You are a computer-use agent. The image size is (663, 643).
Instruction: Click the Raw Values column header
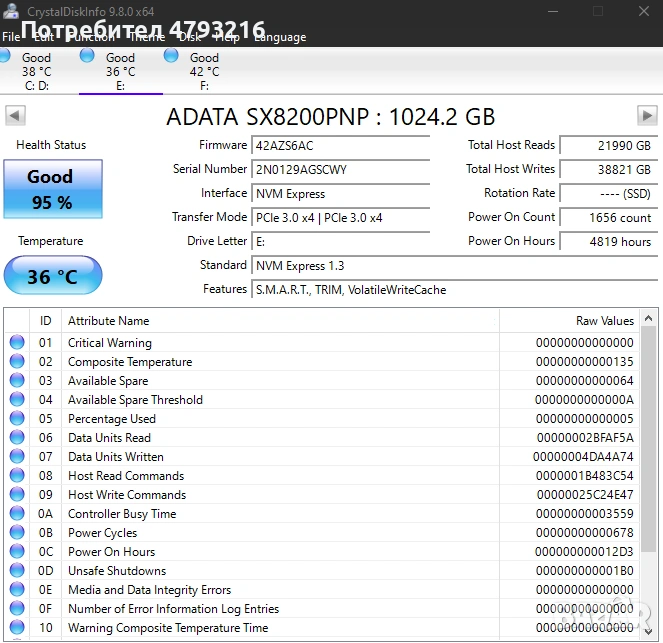tap(604, 321)
